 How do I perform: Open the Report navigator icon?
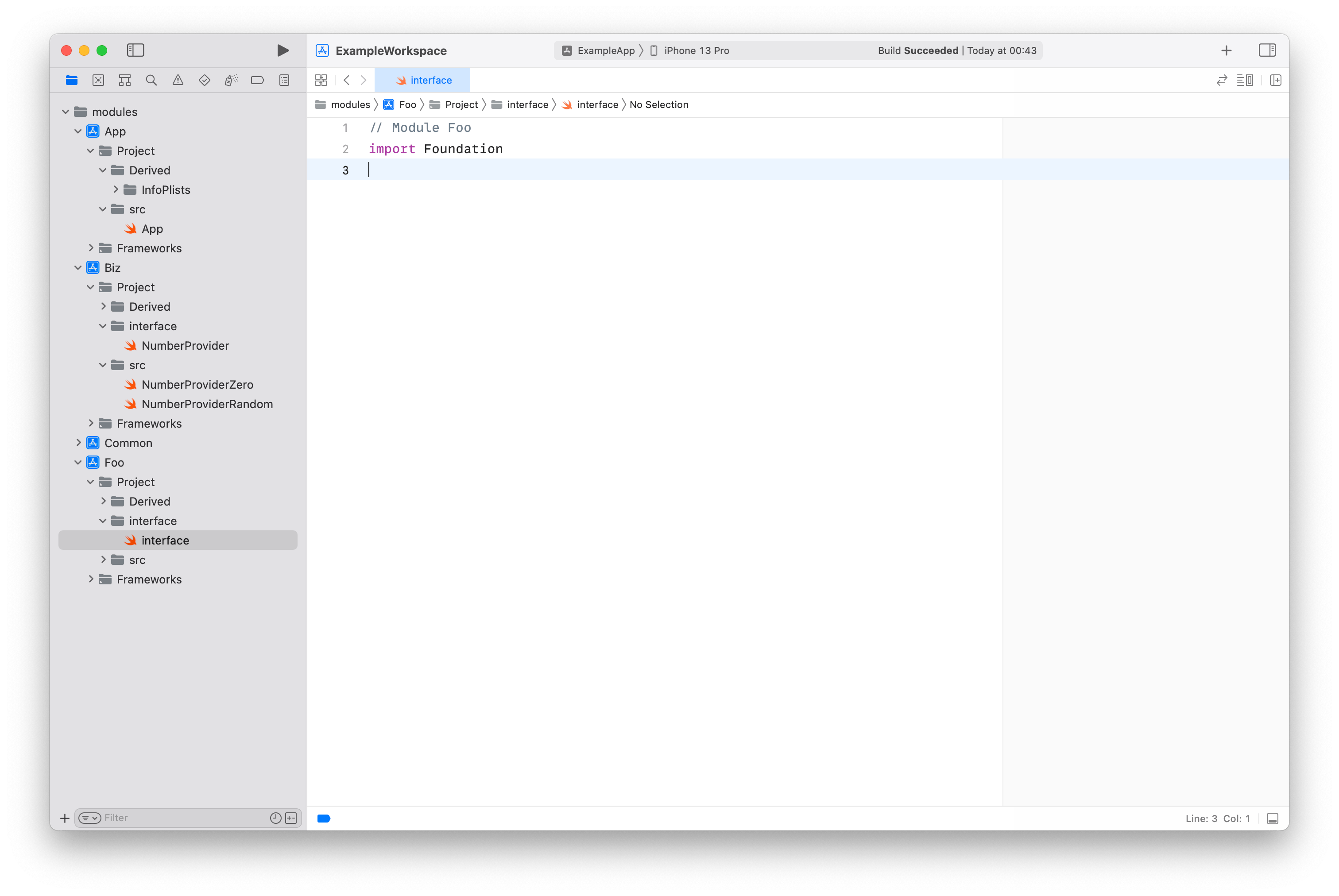pyautogui.click(x=284, y=80)
